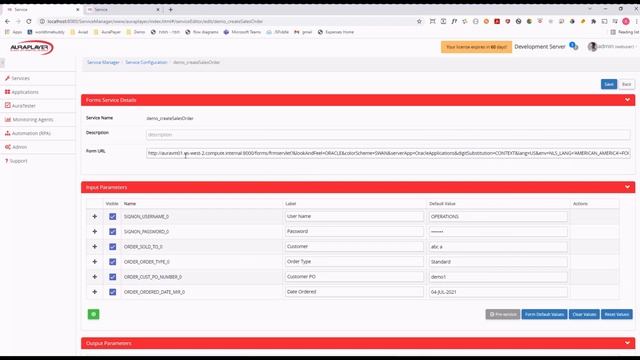Click the Reset Values button
Screen dimensions: 640x360
(x=616, y=314)
